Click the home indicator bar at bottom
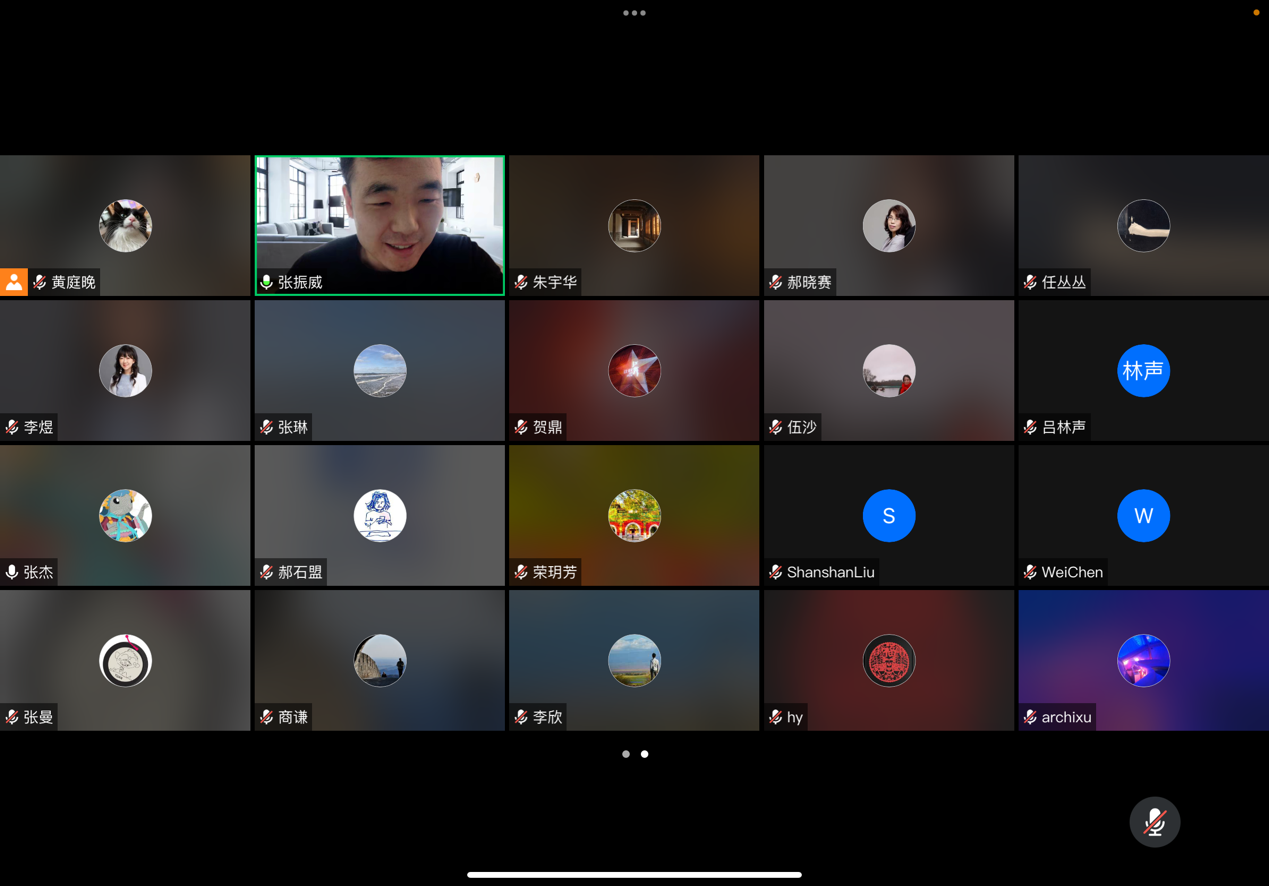The image size is (1269, 886). [634, 875]
